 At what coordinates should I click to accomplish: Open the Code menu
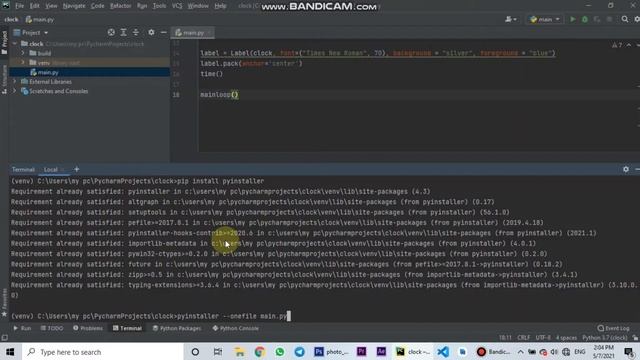[98, 6]
